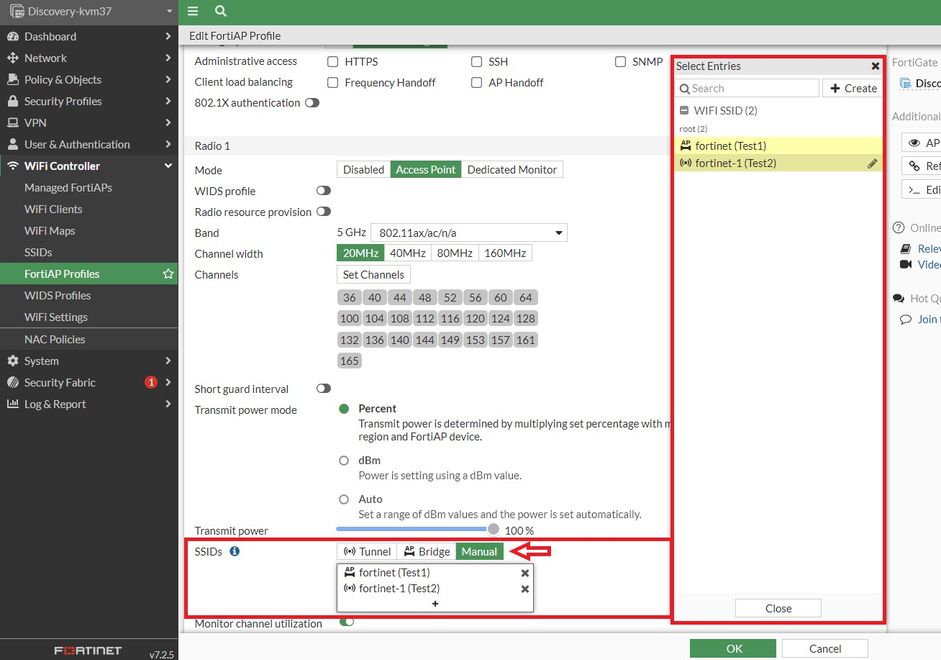Enable the SSH administrative access checkbox
Image resolution: width=941 pixels, height=660 pixels.
[x=477, y=61]
